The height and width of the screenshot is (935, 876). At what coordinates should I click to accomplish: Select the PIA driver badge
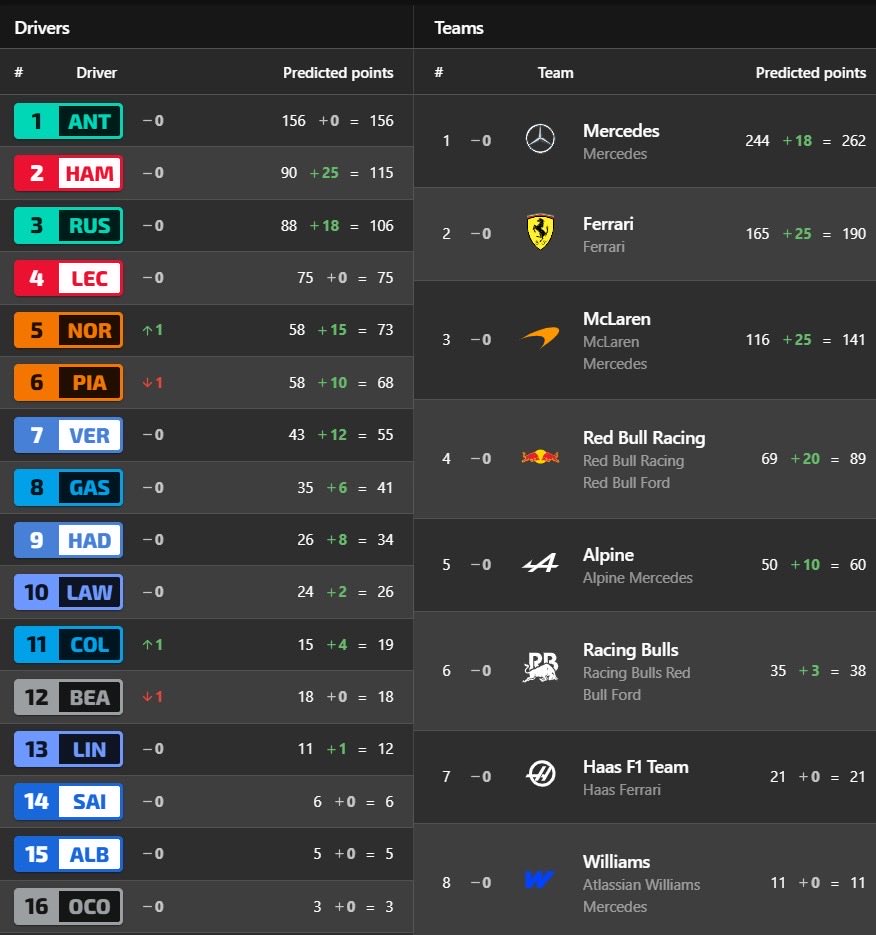(69, 382)
